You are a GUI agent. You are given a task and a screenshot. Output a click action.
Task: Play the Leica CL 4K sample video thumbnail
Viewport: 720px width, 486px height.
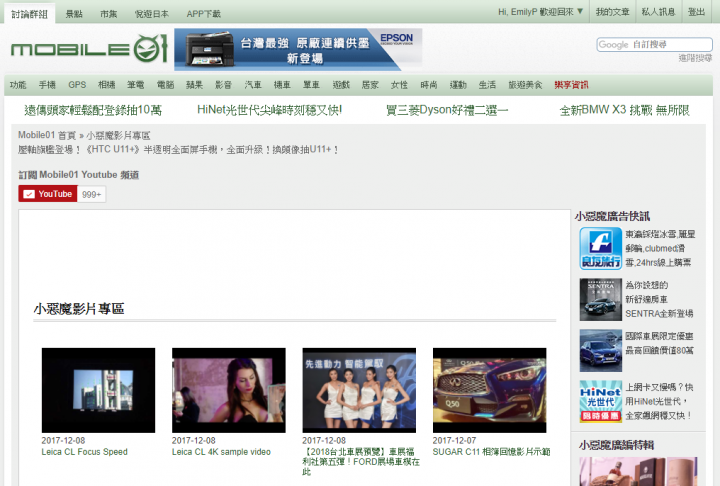click(229, 390)
